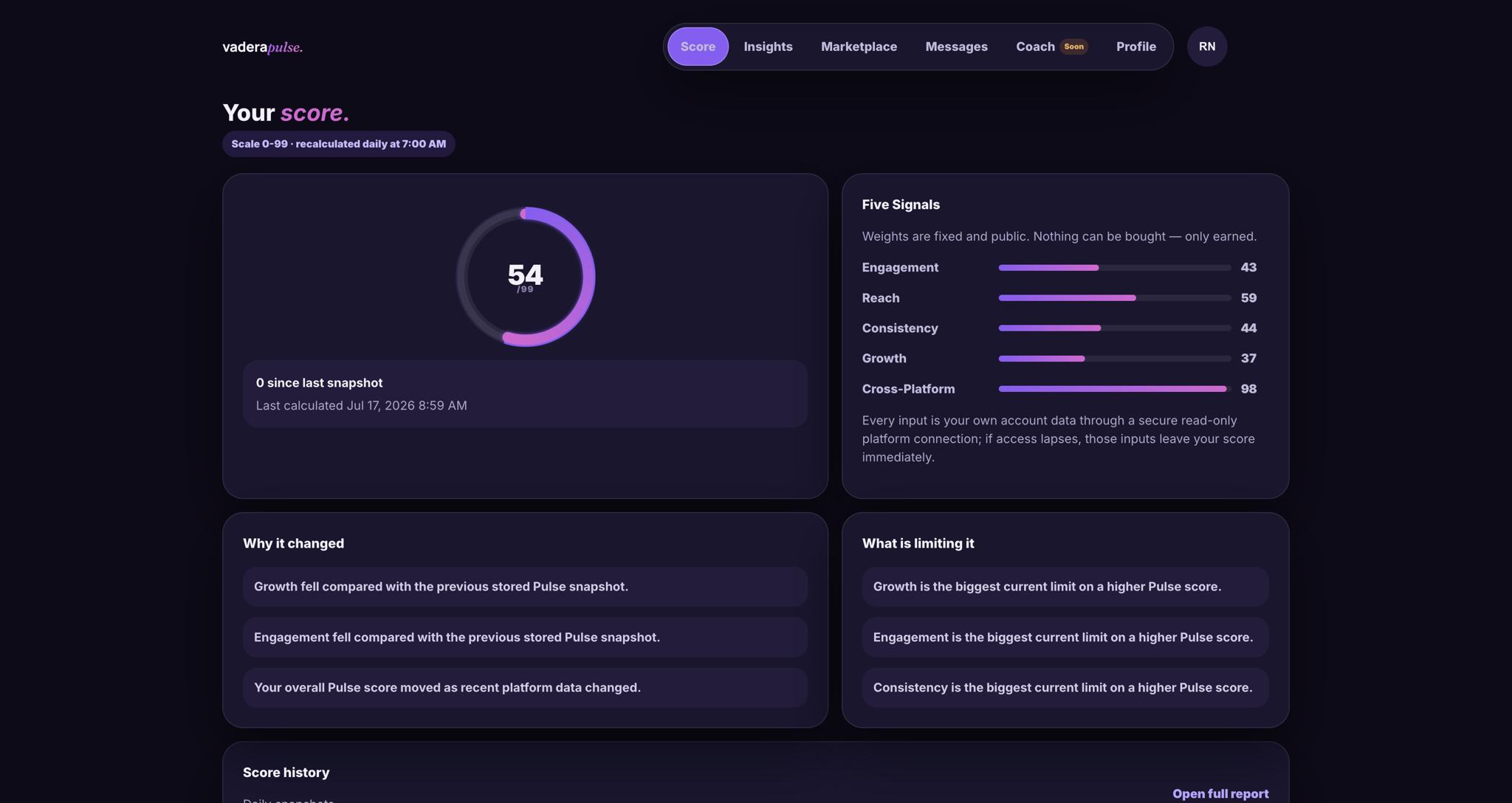This screenshot has width=1512, height=803.
Task: Click the Cross-Platform value 98
Action: click(x=1248, y=389)
